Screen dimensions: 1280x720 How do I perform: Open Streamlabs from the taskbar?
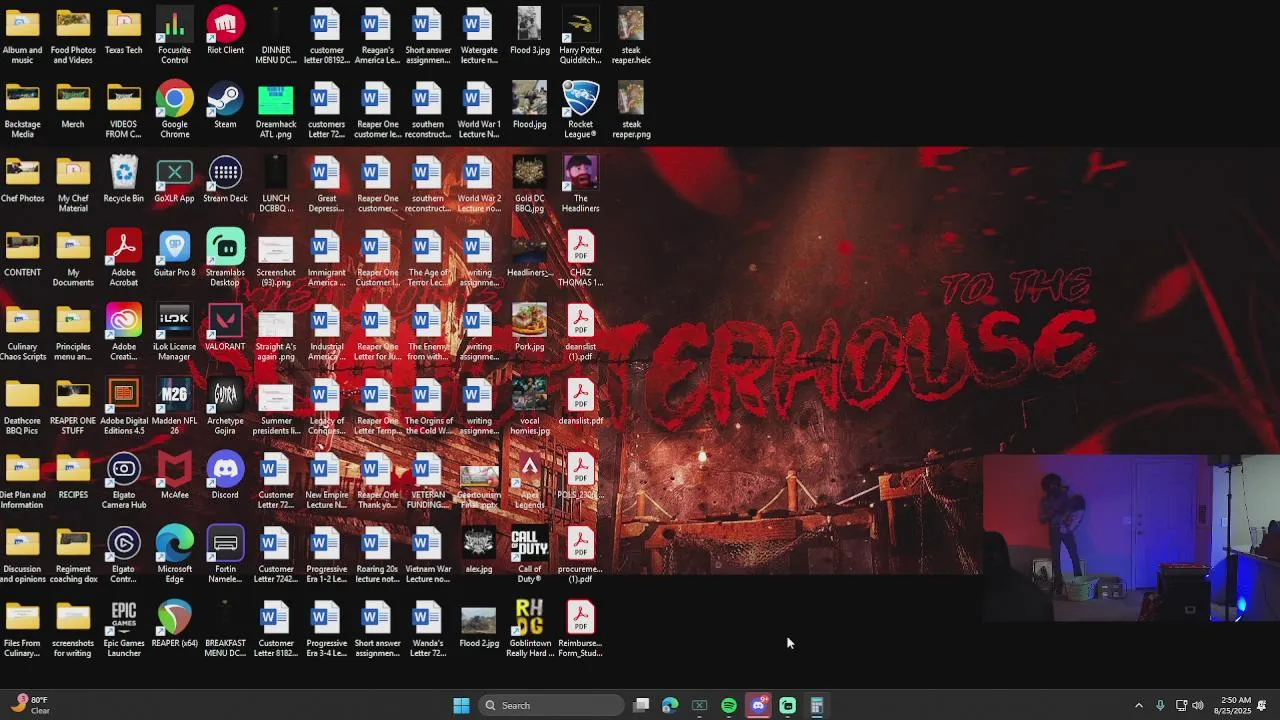(787, 705)
